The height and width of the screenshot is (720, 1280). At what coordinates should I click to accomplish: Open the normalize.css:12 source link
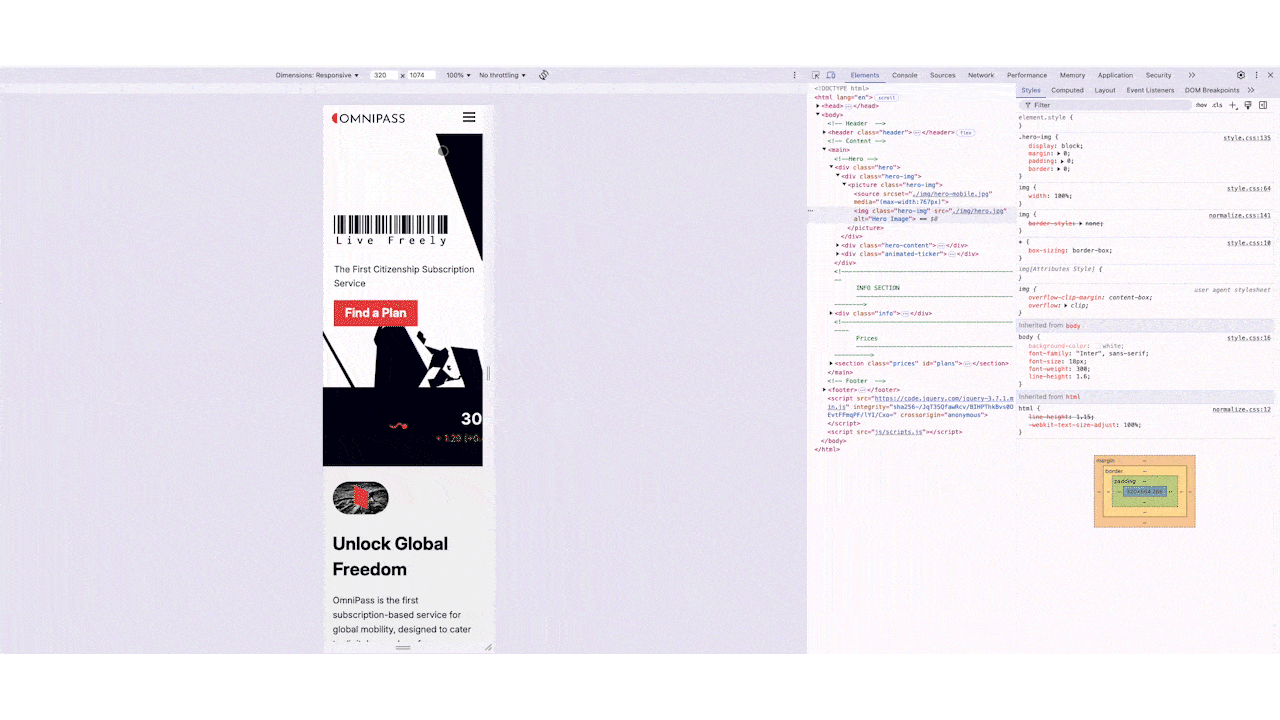tap(1242, 409)
